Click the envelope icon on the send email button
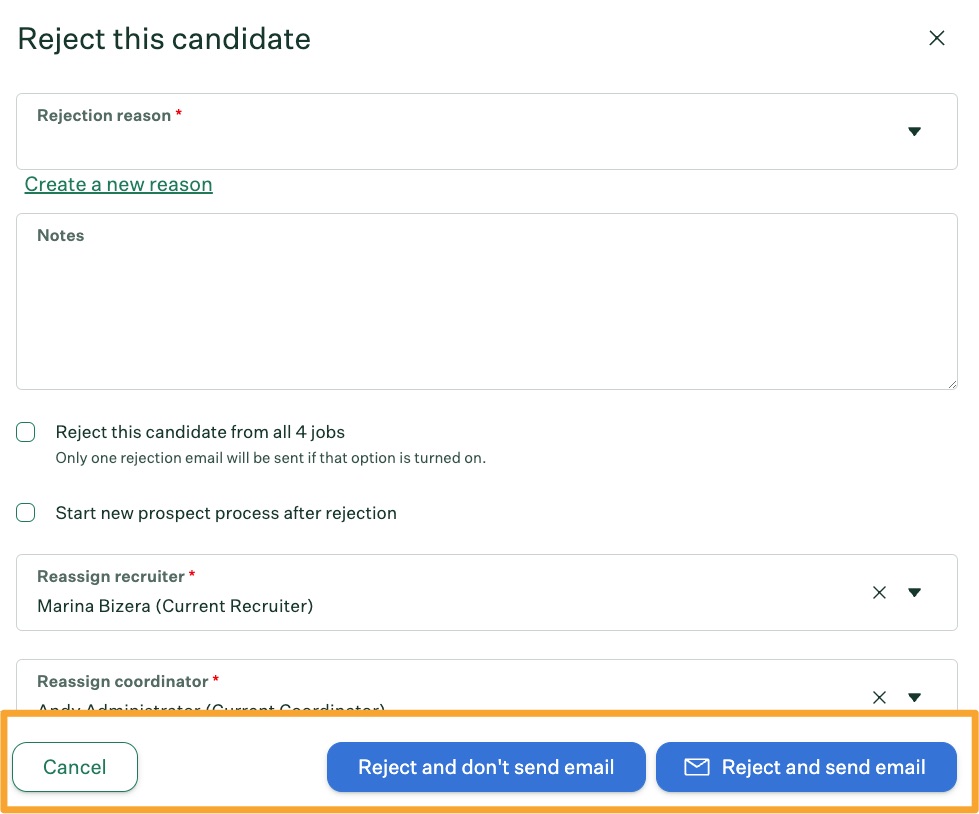The width and height of the screenshot is (979, 814). [697, 767]
